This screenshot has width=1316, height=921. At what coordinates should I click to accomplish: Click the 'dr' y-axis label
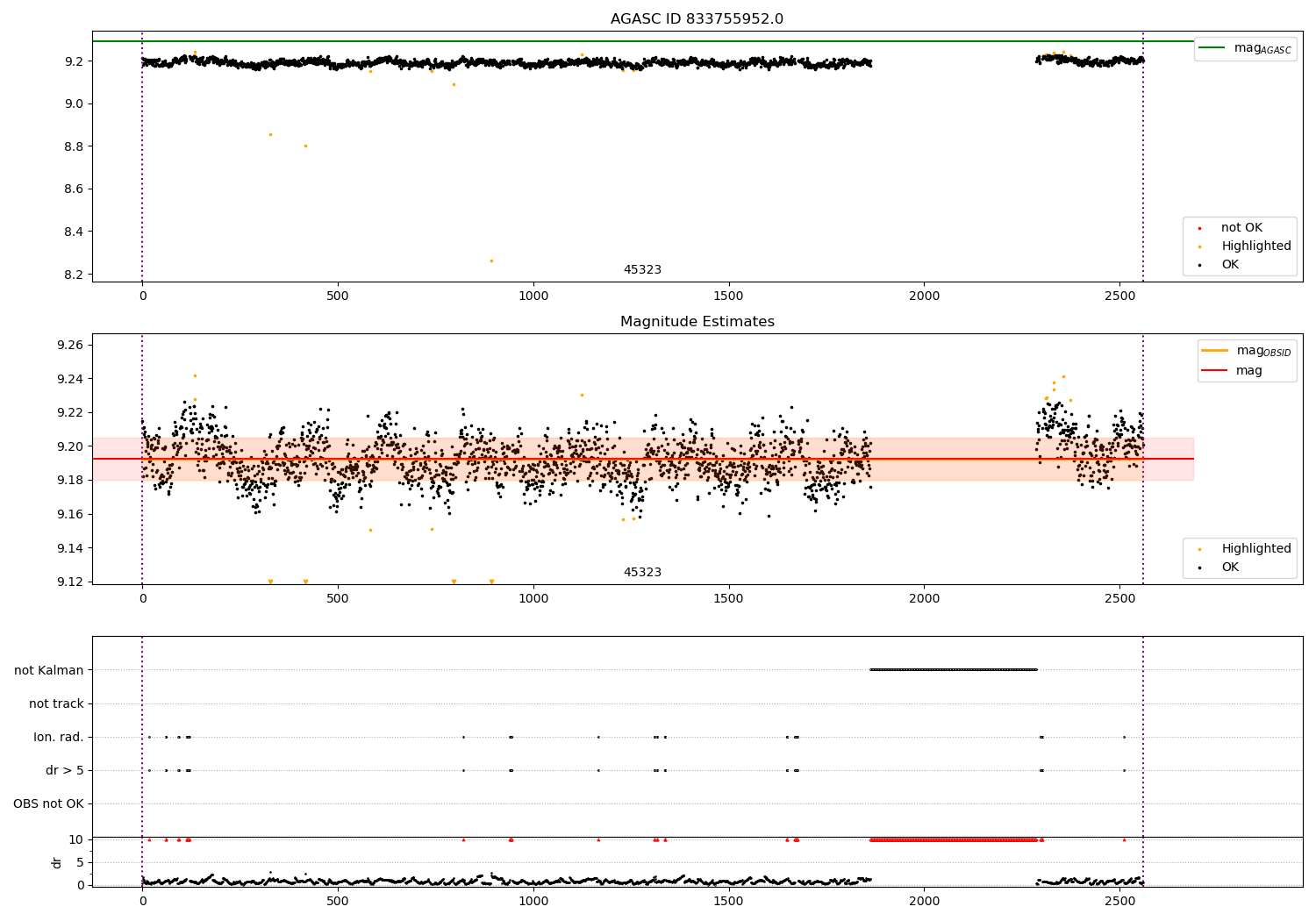pos(57,862)
